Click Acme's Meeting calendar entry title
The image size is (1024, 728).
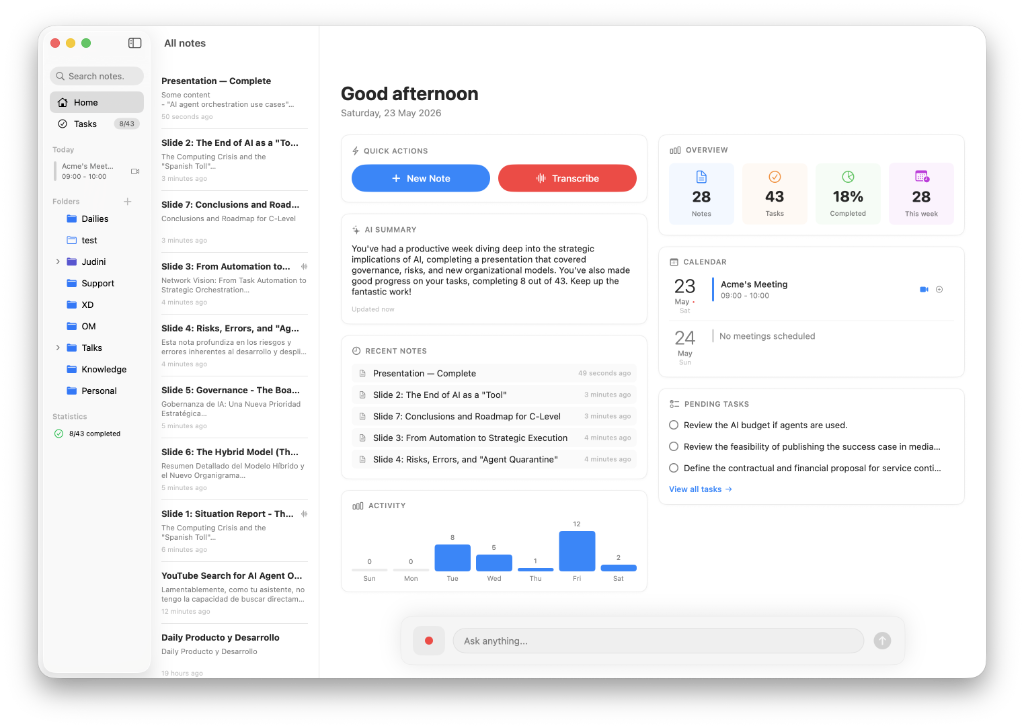(754, 285)
